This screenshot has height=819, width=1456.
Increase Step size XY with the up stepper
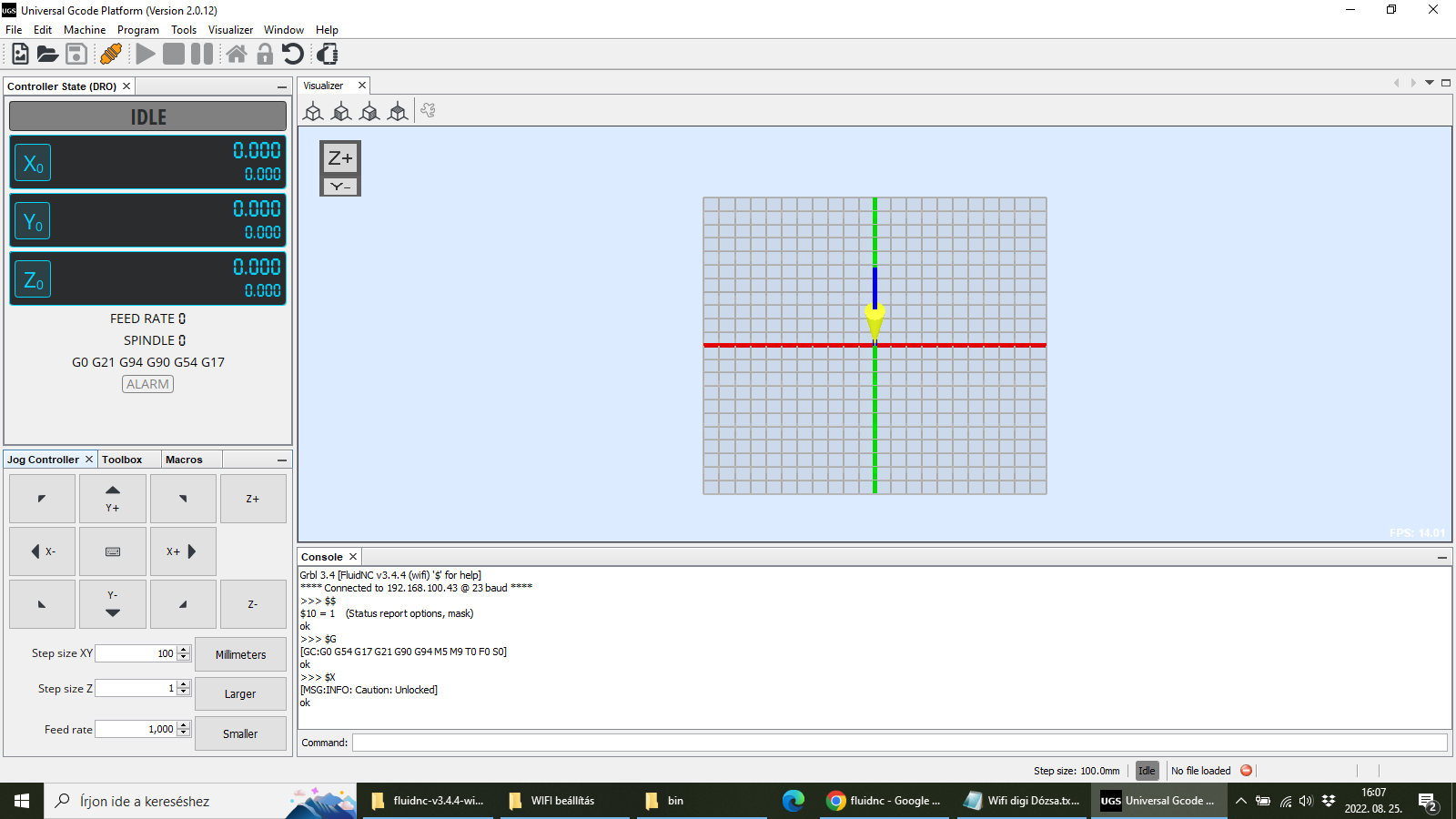(x=183, y=649)
